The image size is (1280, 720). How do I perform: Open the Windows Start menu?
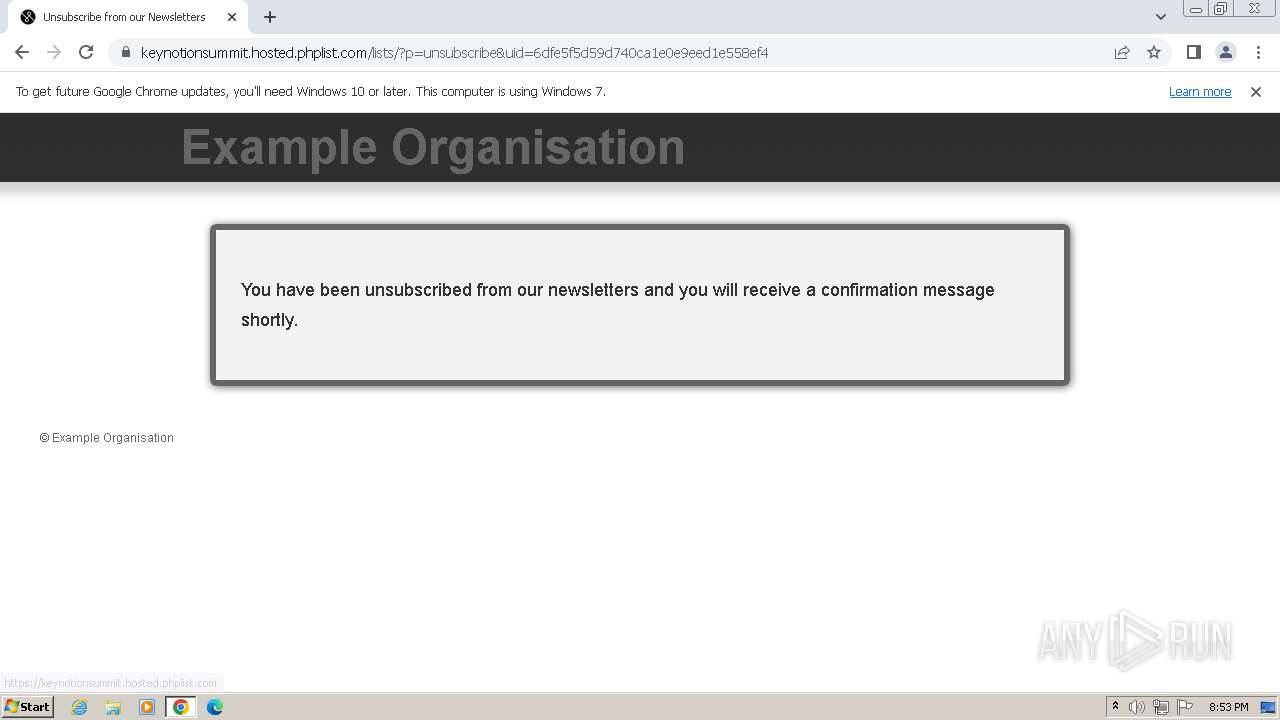point(27,706)
